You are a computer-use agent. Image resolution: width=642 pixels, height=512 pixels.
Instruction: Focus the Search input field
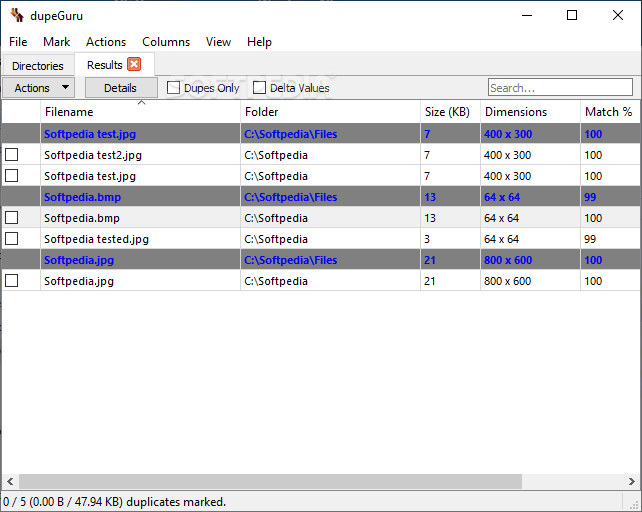[x=560, y=87]
